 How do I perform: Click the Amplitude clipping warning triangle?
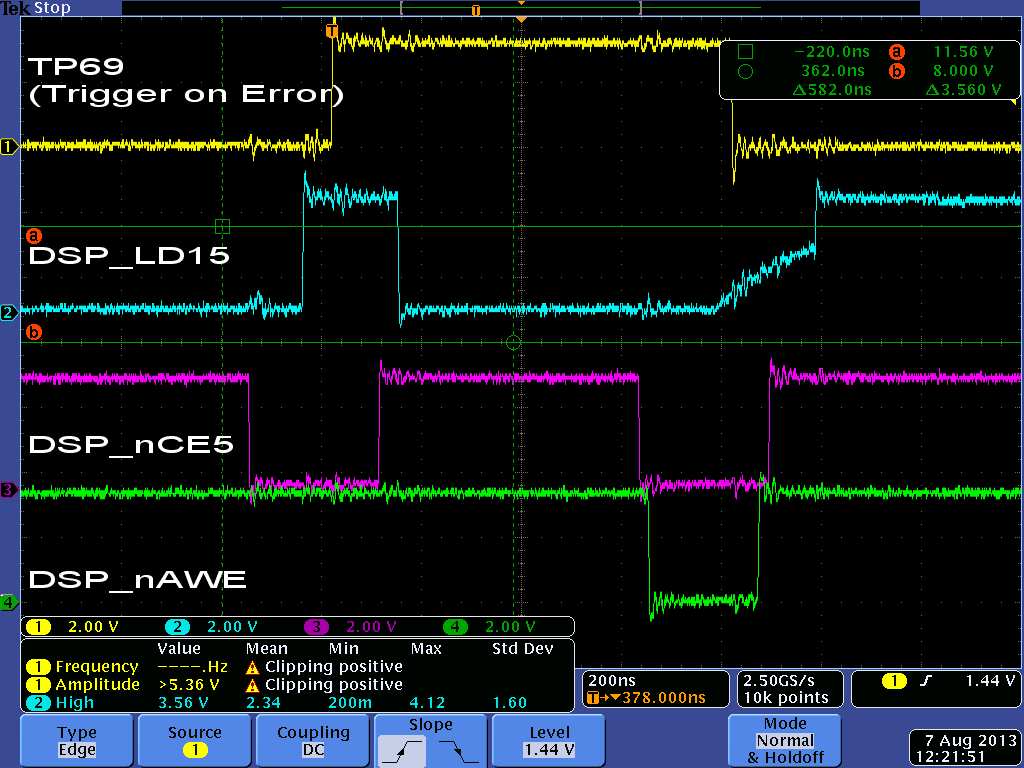point(253,686)
